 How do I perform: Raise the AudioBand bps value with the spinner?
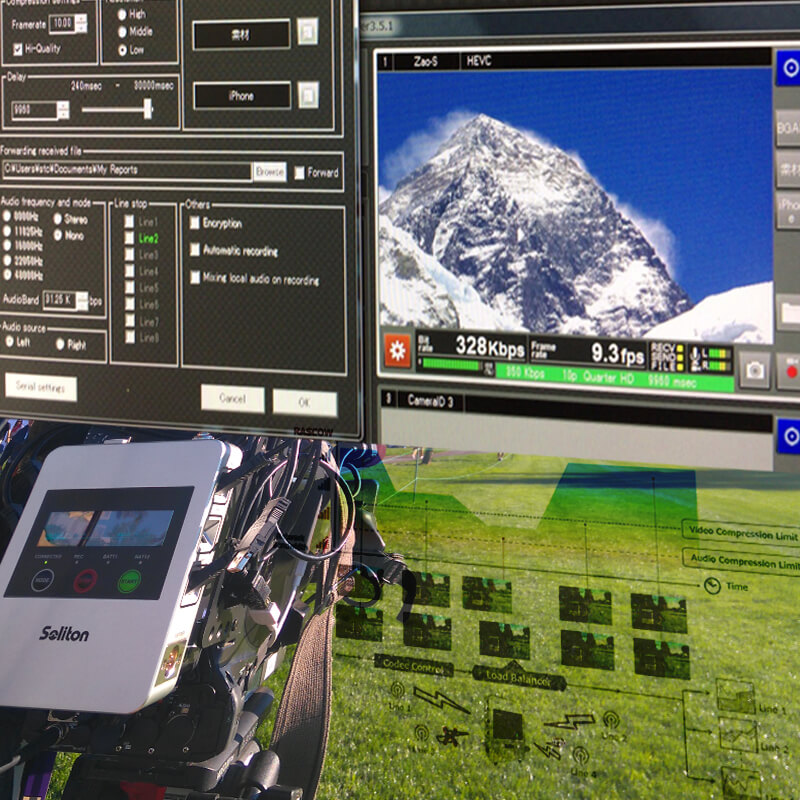point(82,297)
